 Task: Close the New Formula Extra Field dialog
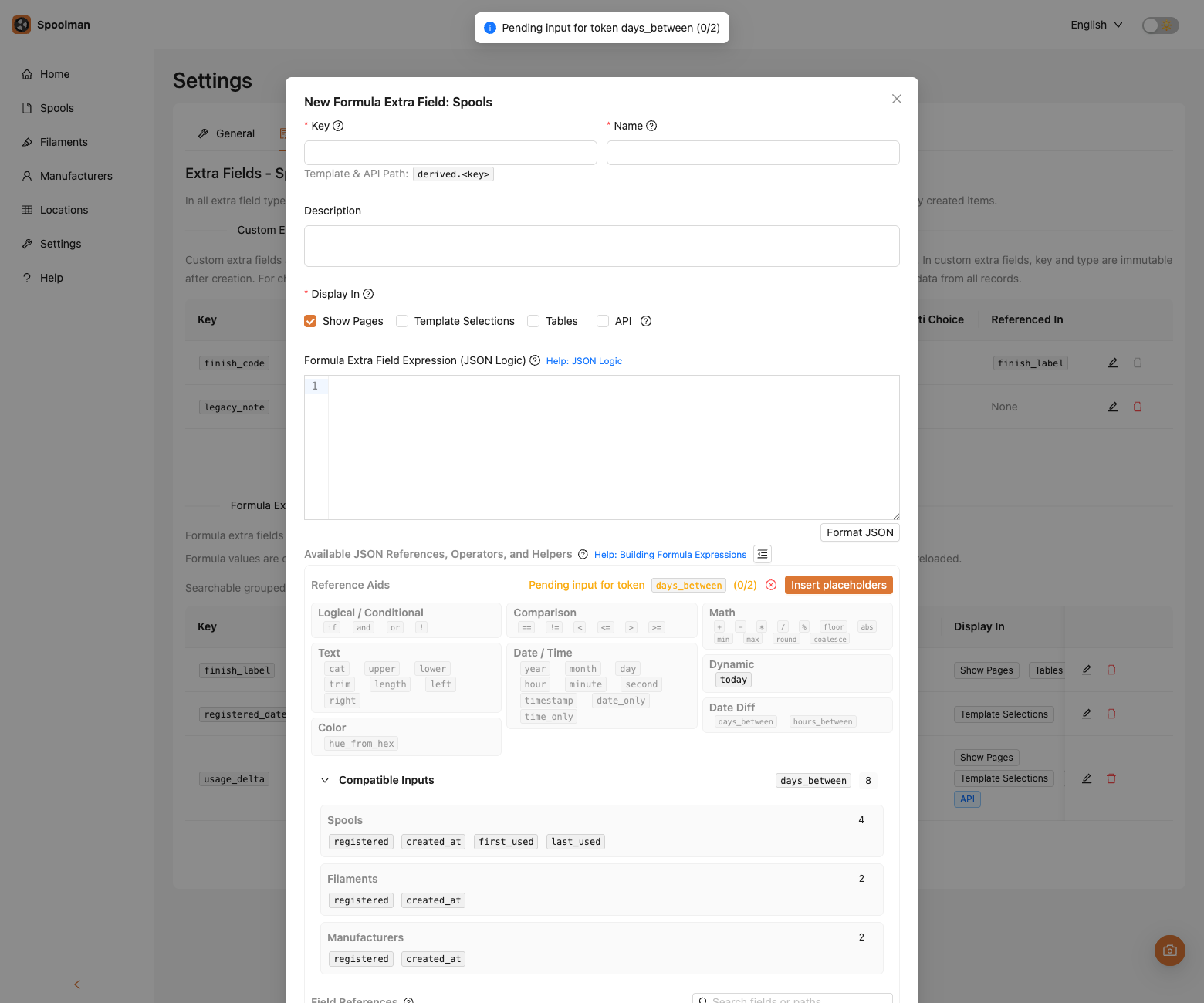click(897, 99)
